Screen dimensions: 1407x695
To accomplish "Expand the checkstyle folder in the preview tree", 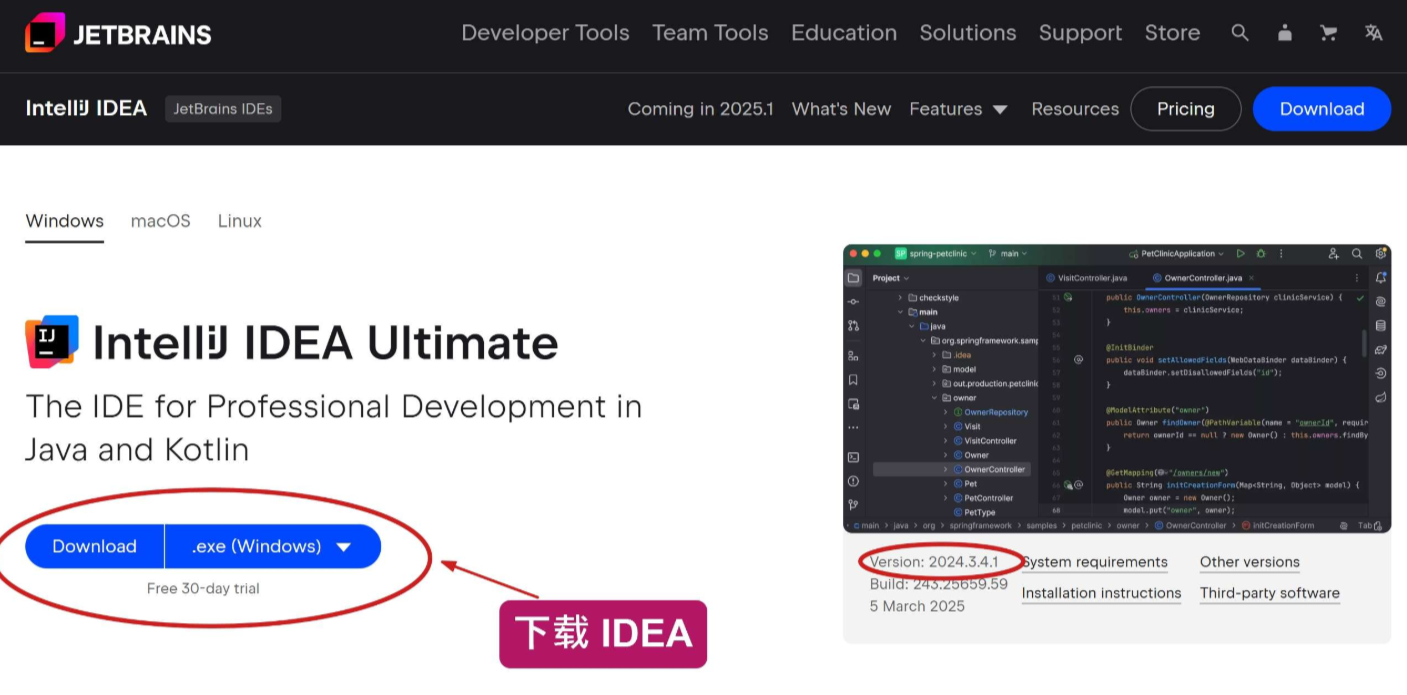I will pyautogui.click(x=900, y=298).
